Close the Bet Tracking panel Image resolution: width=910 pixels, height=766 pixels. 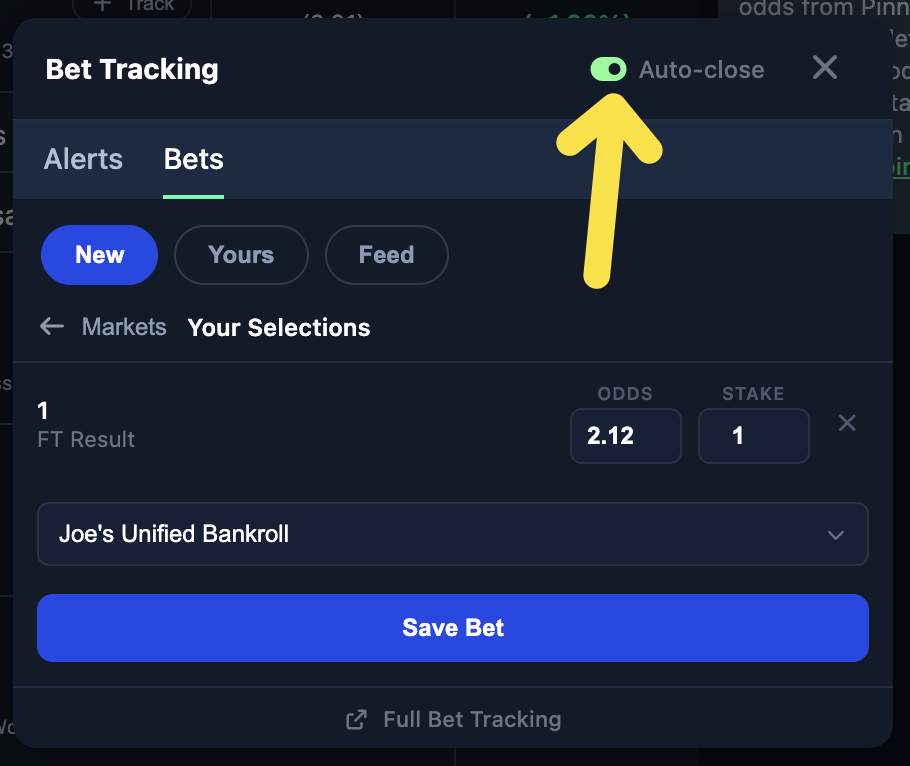click(824, 68)
